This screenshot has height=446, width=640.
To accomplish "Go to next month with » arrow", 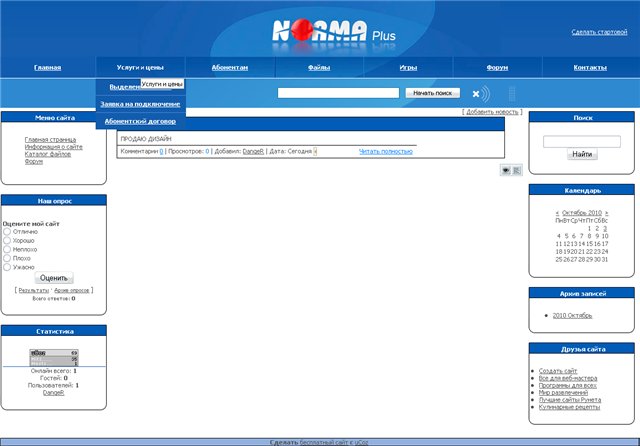I will (x=604, y=213).
